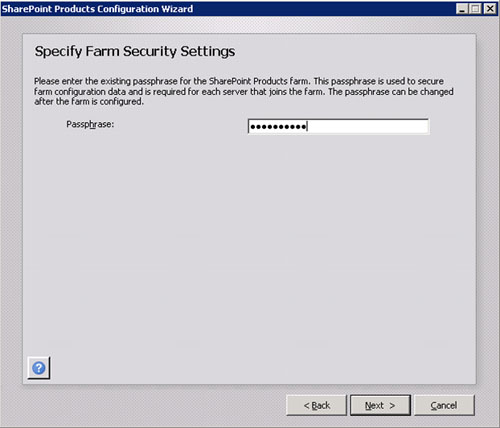This screenshot has width=500, height=428.
Task: Place cursor on the masked passphrase dots
Action: (x=278, y=127)
